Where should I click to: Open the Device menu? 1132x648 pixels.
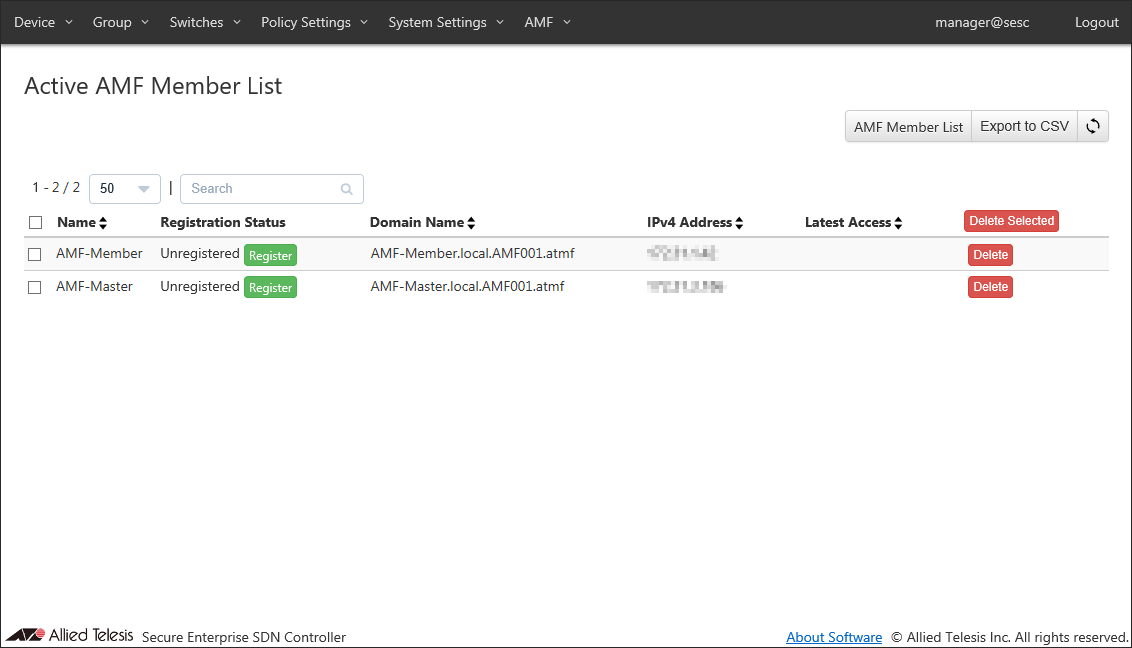[43, 22]
